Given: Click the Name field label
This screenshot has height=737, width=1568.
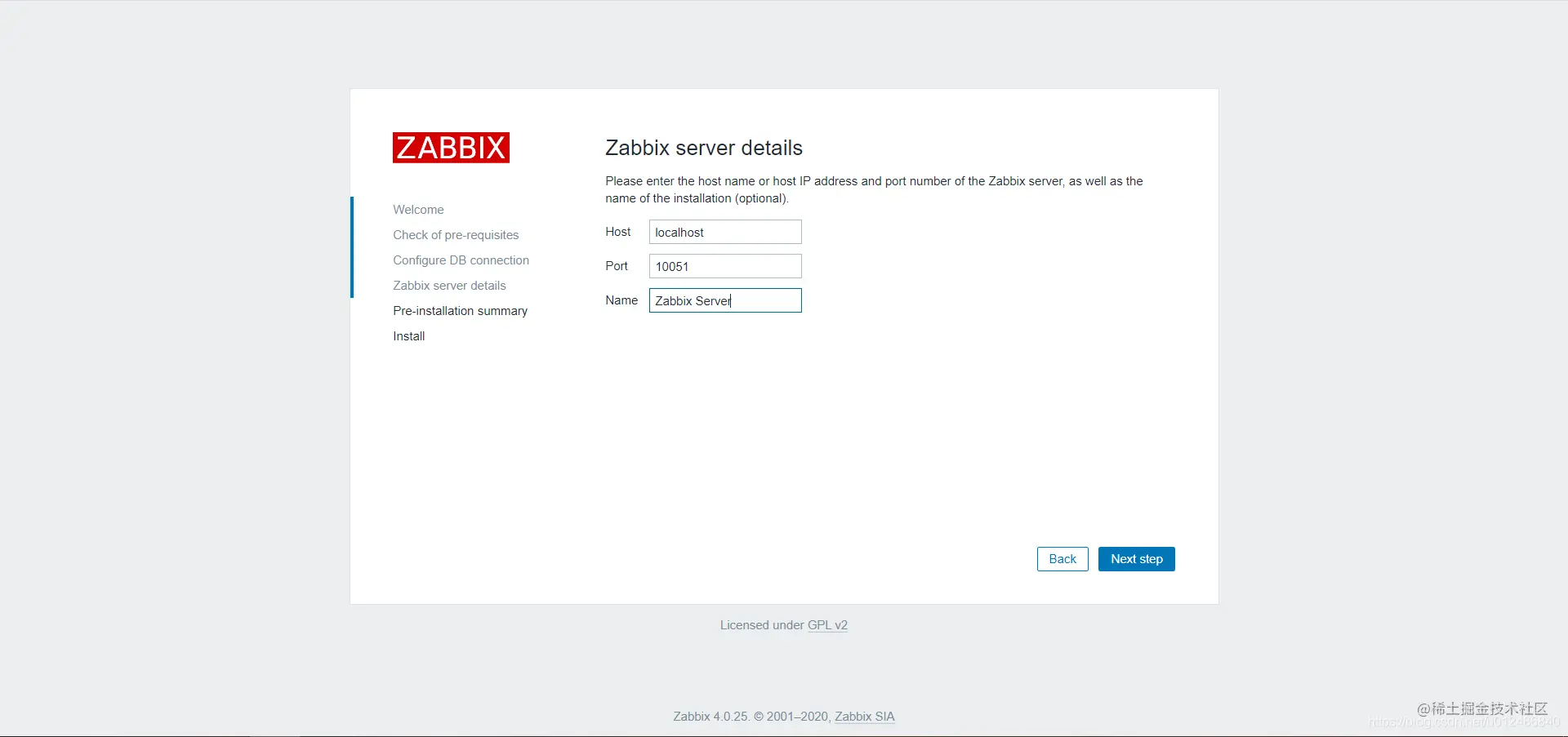Looking at the screenshot, I should pyautogui.click(x=621, y=300).
